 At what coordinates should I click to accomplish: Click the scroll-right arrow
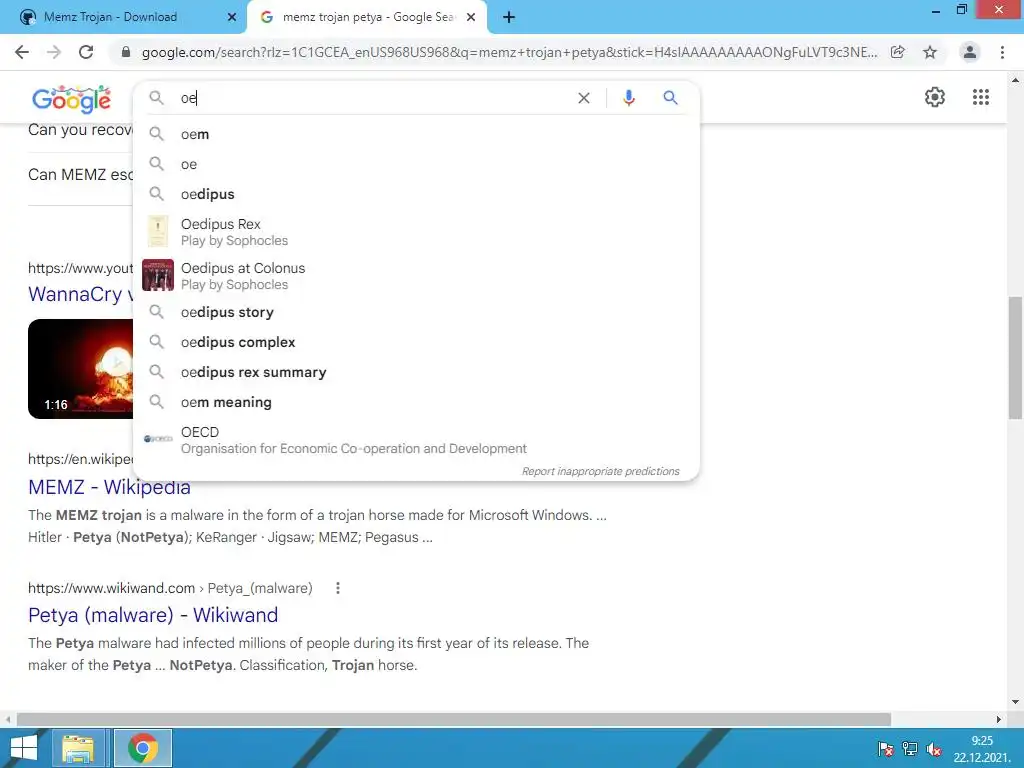999,719
